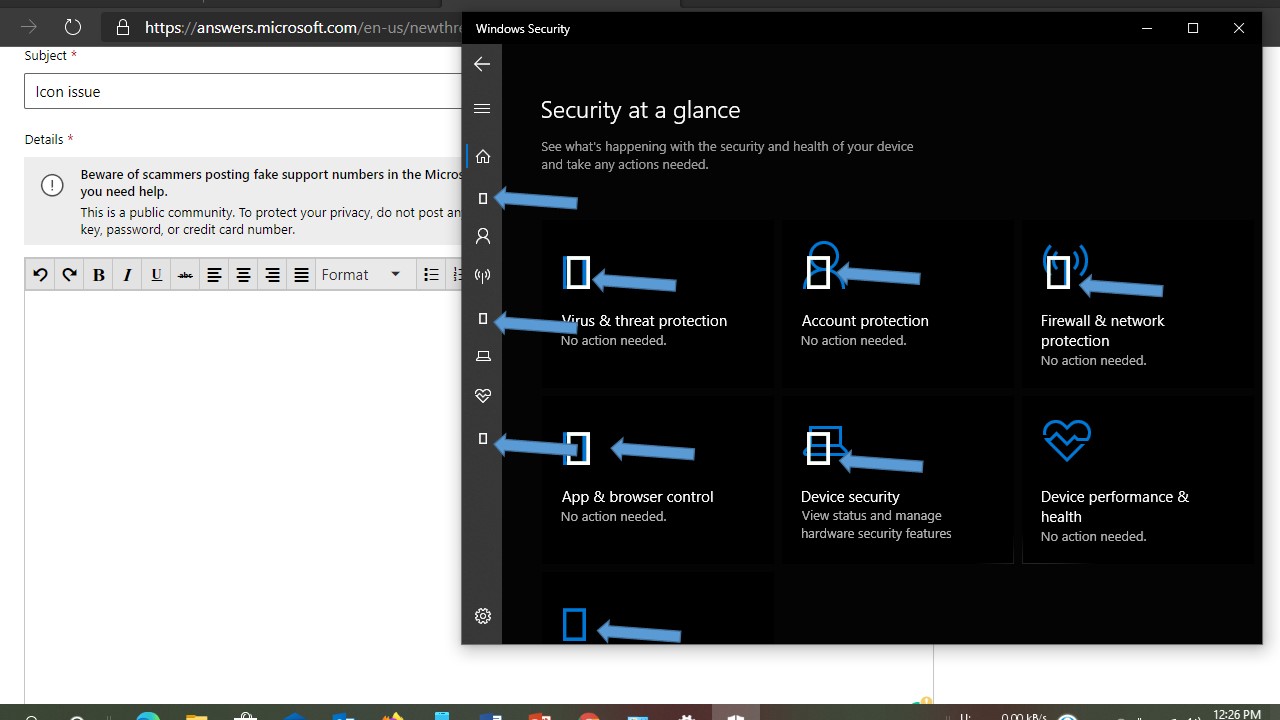
Task: Go back in the Windows Security window
Action: click(x=482, y=64)
